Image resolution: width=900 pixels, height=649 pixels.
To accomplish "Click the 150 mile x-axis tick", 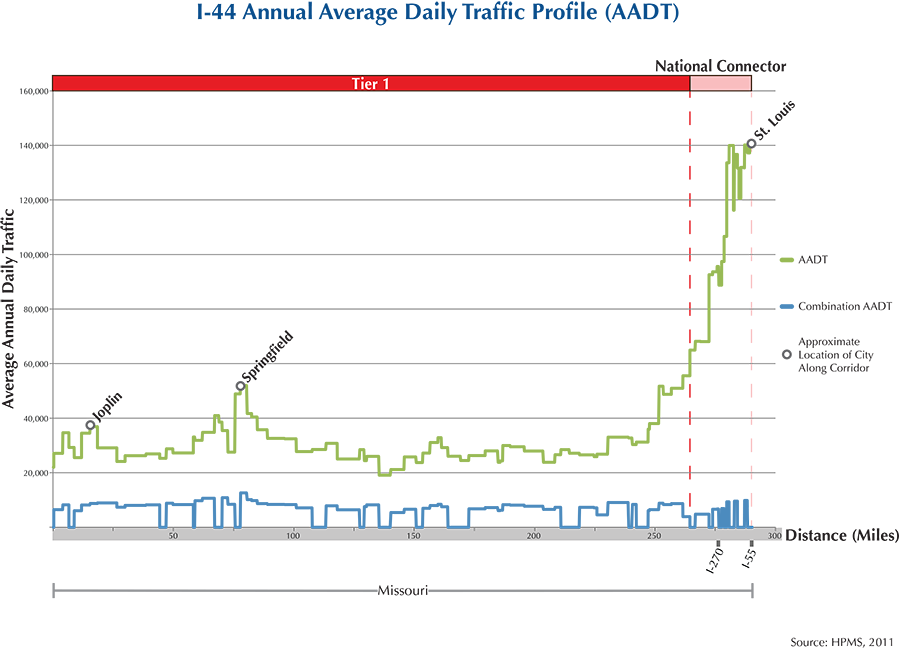I will [413, 537].
